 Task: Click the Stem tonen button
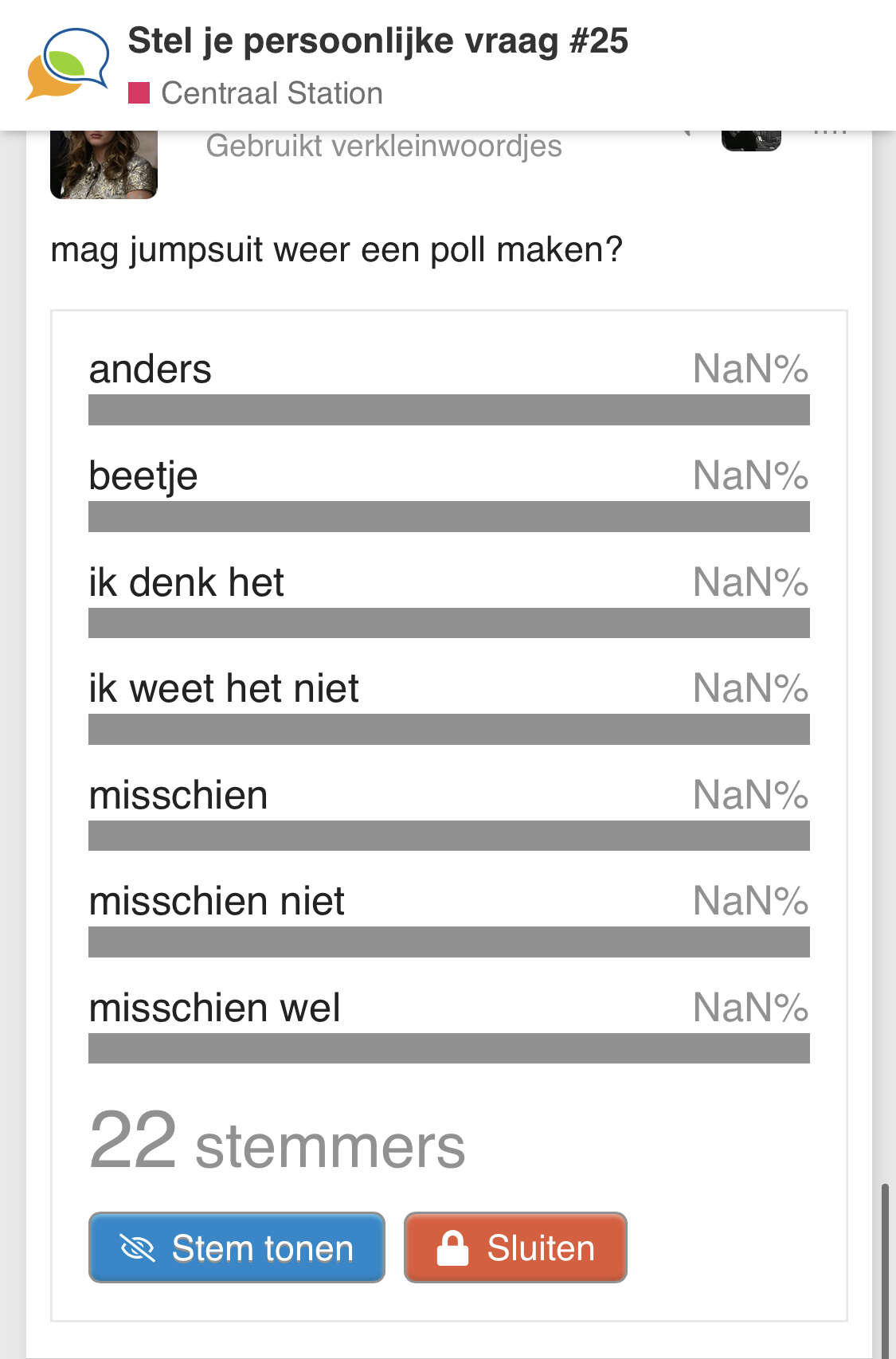(237, 1247)
